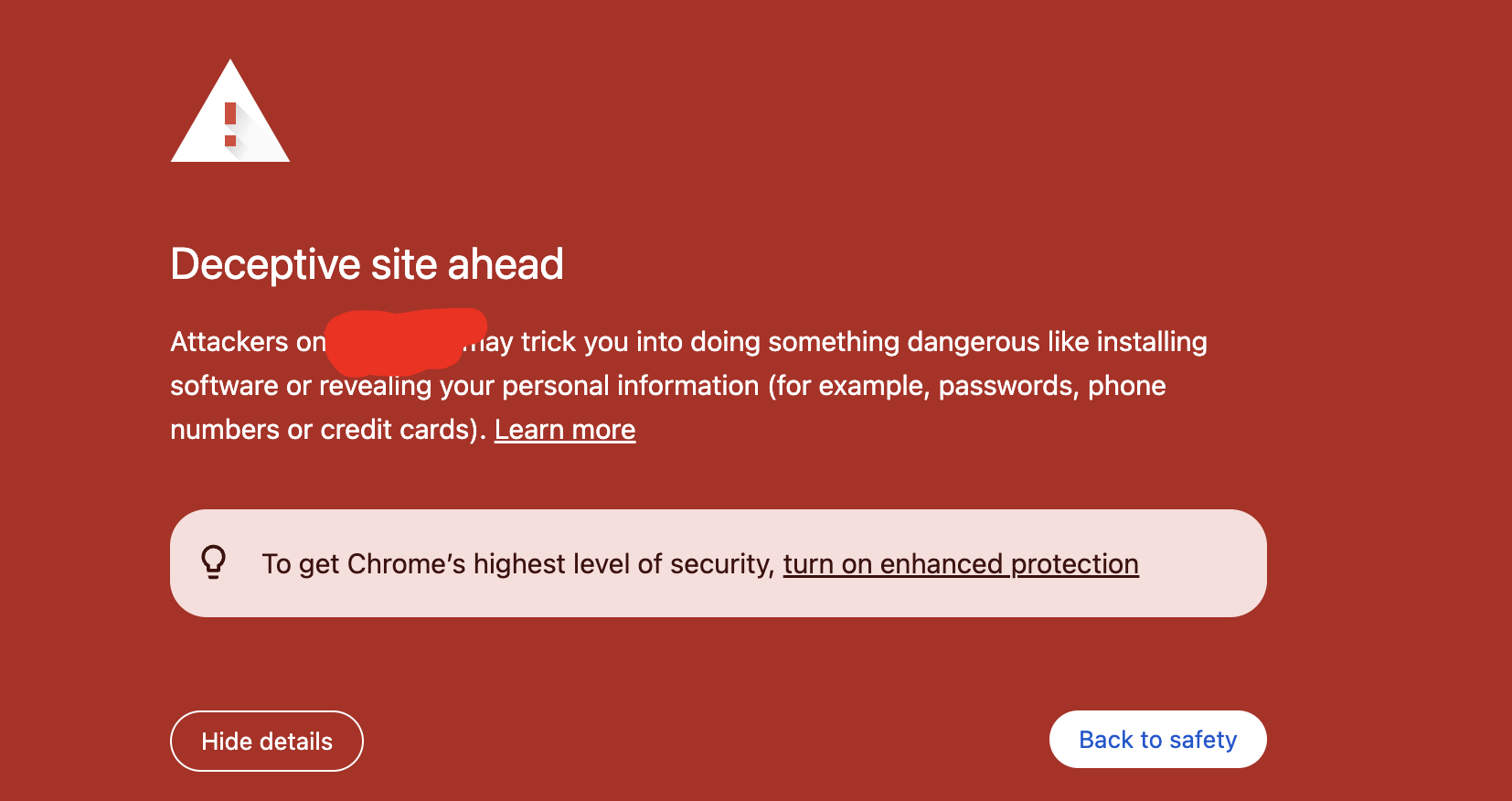
Task: Click the word "passwords" in the warning
Action: click(1008, 386)
